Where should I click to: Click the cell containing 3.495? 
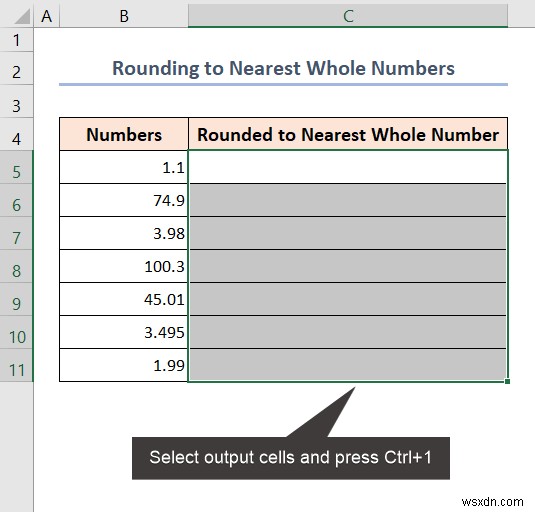[124, 332]
